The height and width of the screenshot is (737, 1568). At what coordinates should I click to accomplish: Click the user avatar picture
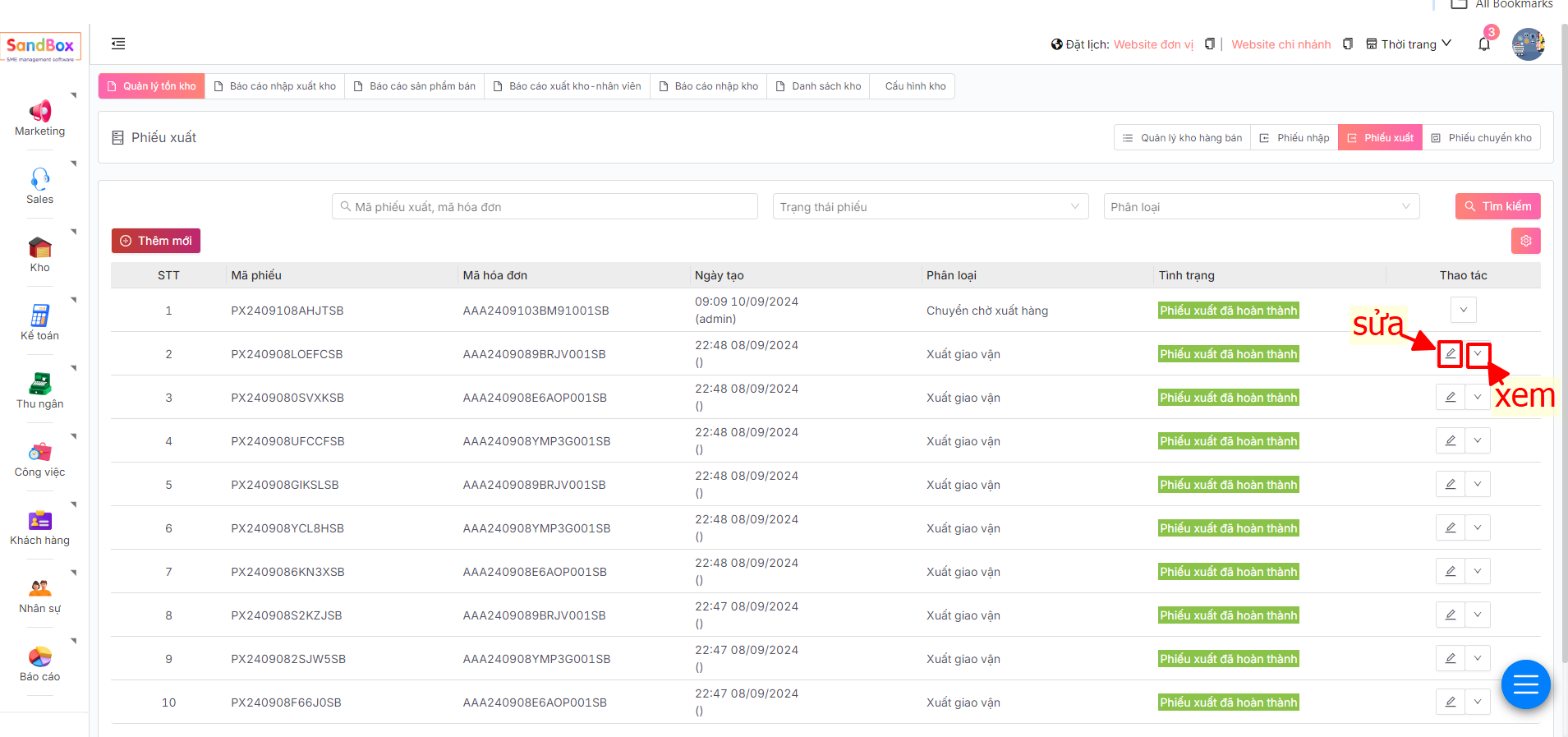[1528, 44]
